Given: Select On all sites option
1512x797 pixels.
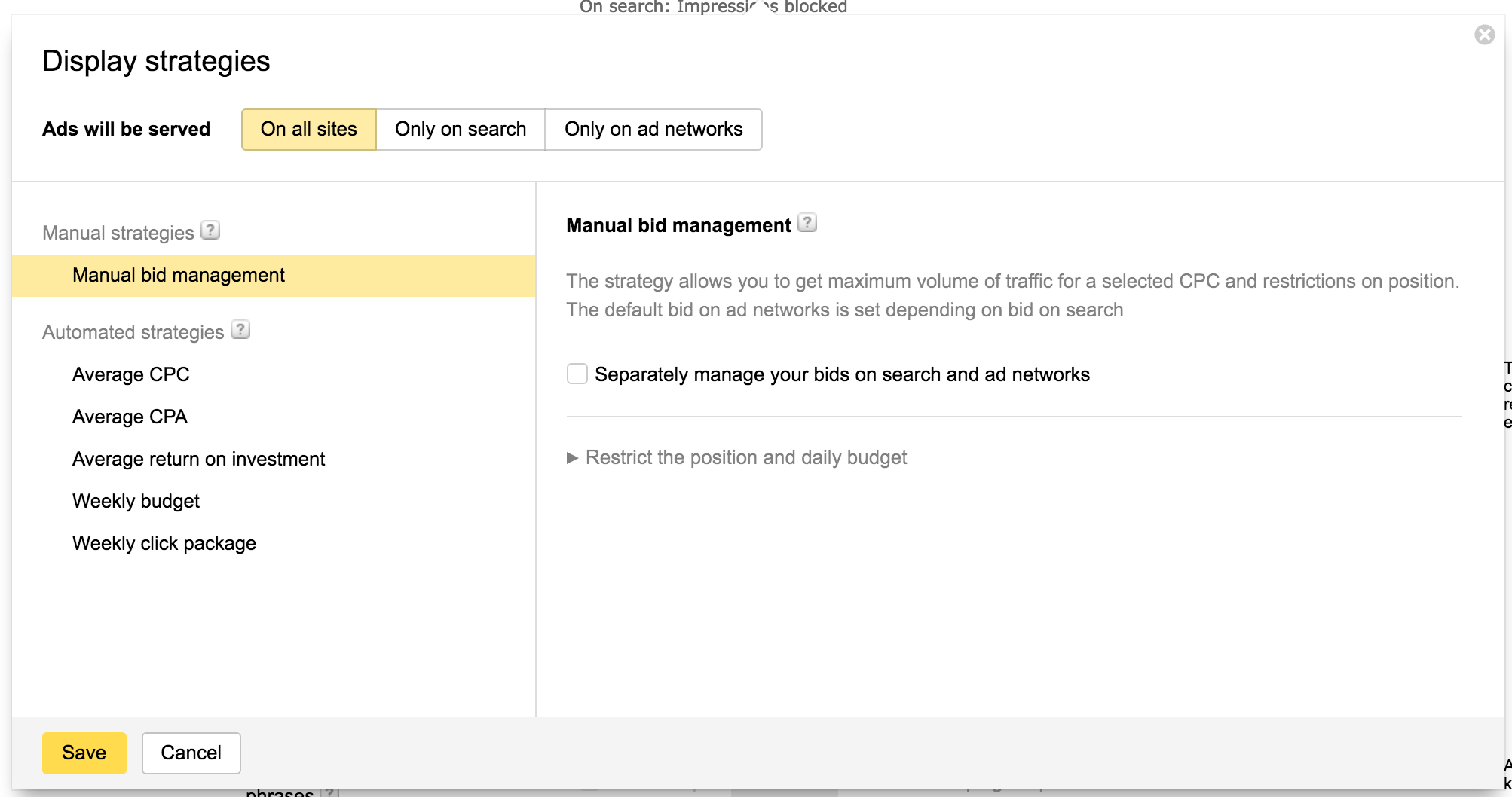Looking at the screenshot, I should [x=308, y=129].
